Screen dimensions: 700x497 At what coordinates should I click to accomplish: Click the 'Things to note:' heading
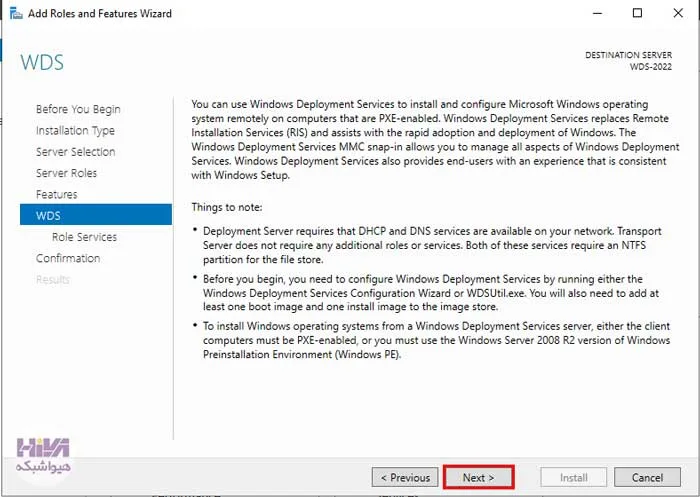tap(227, 207)
